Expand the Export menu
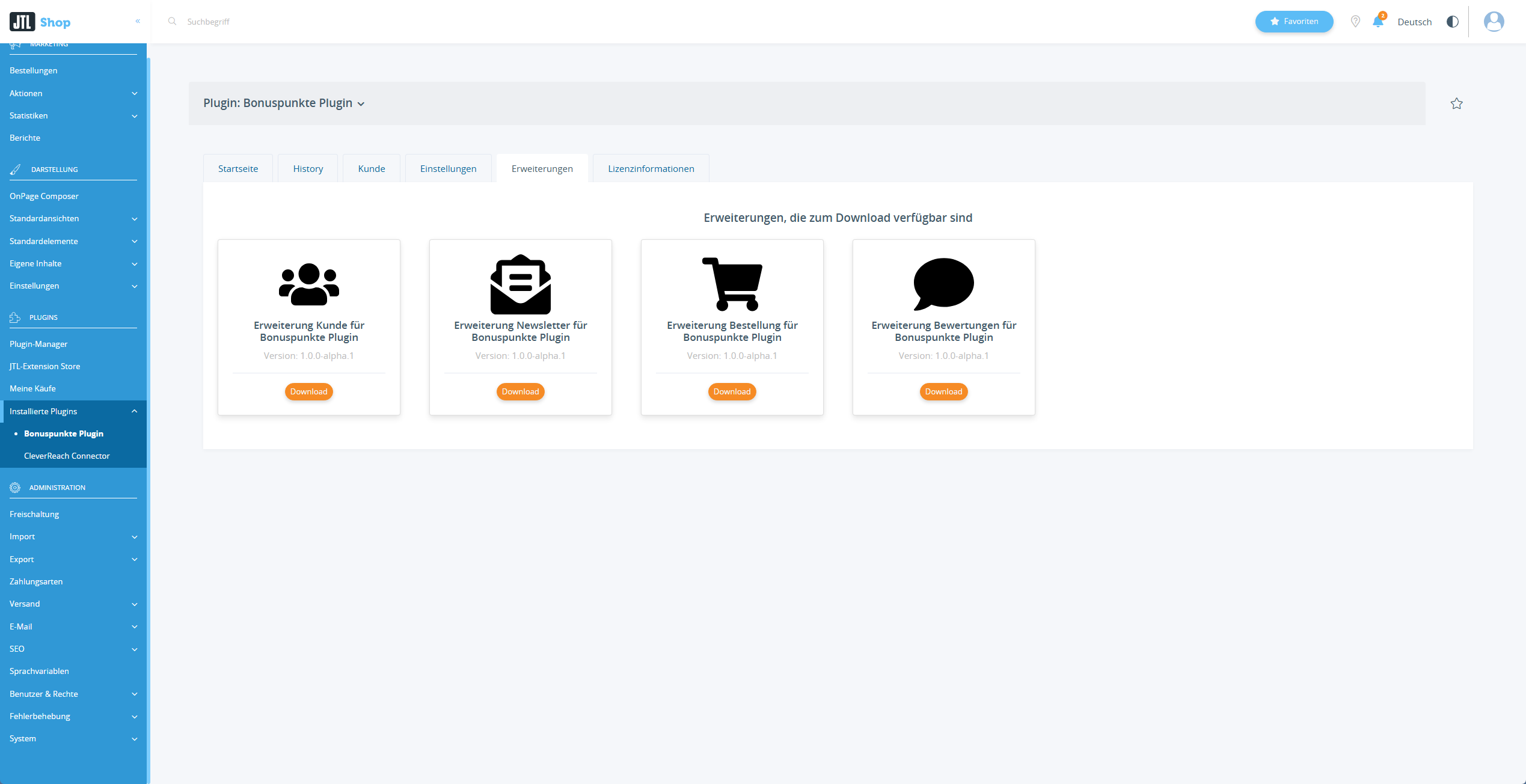Viewport: 1526px width, 784px height. [x=73, y=559]
